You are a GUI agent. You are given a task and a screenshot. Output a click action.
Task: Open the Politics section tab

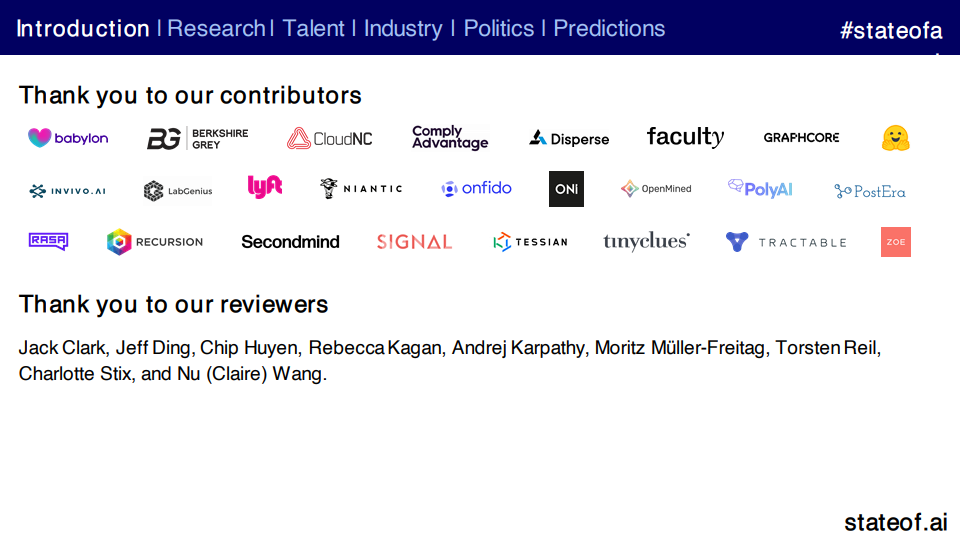pos(498,28)
